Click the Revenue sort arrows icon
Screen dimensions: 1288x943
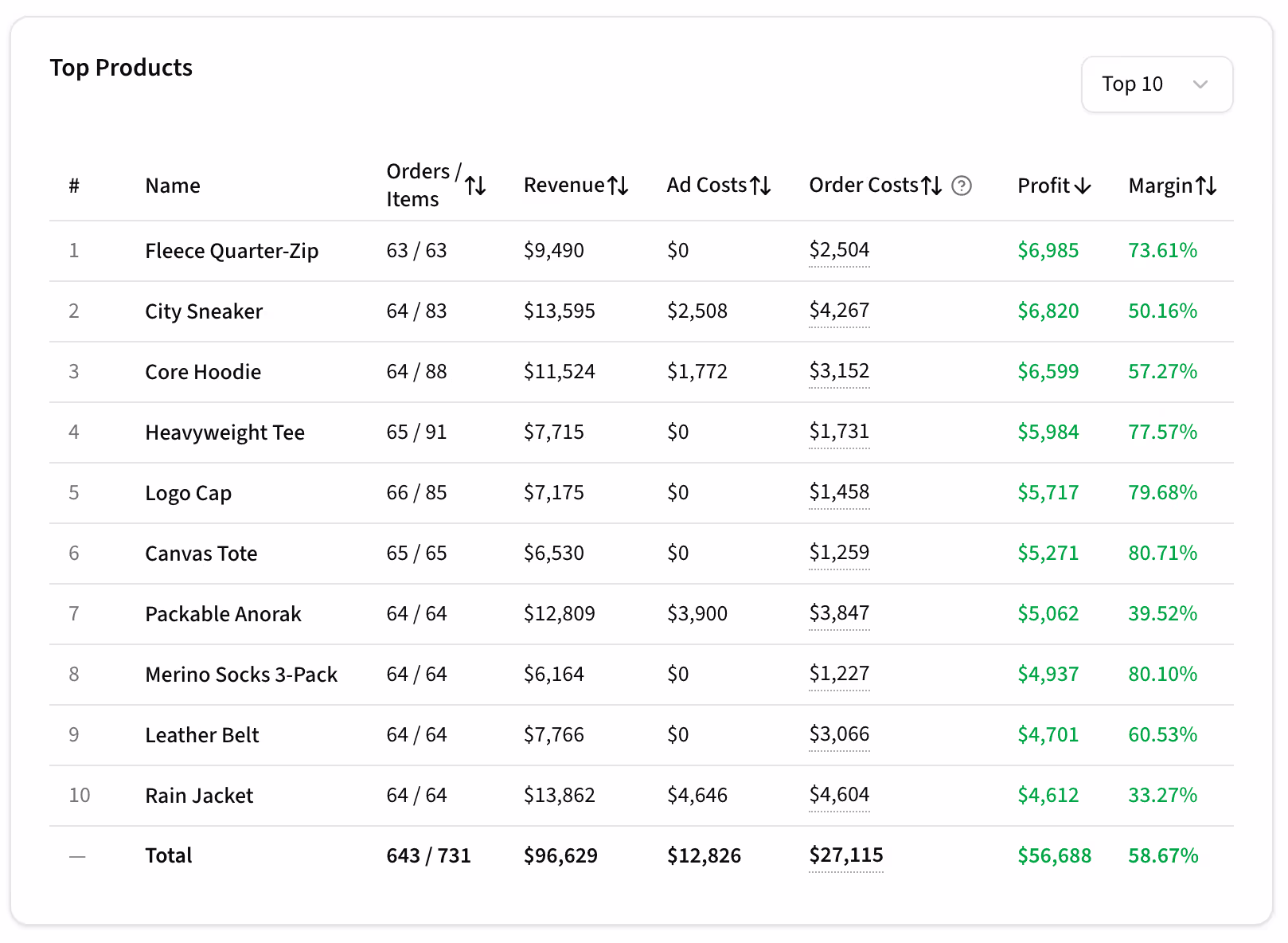tap(619, 186)
